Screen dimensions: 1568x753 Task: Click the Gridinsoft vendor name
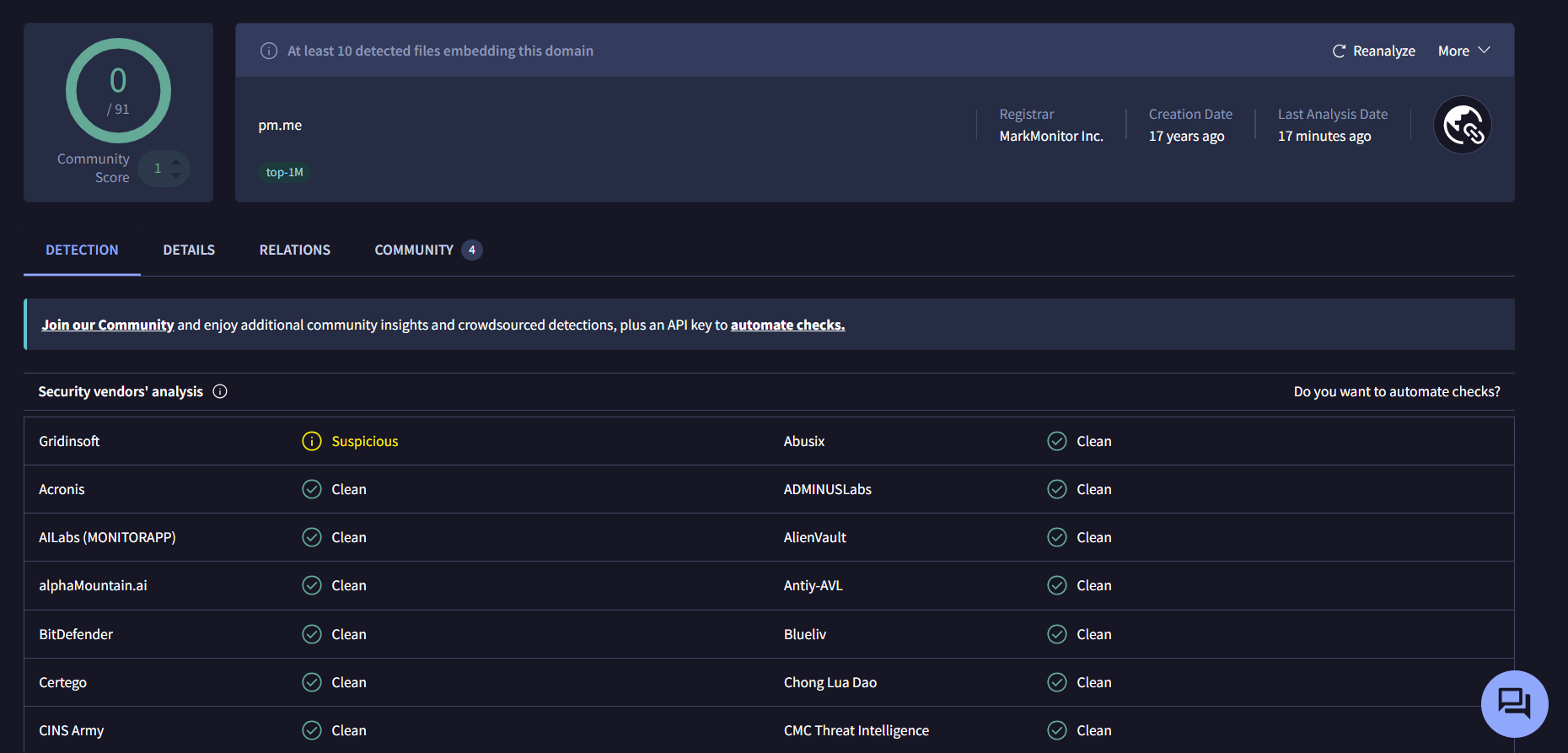coord(69,441)
